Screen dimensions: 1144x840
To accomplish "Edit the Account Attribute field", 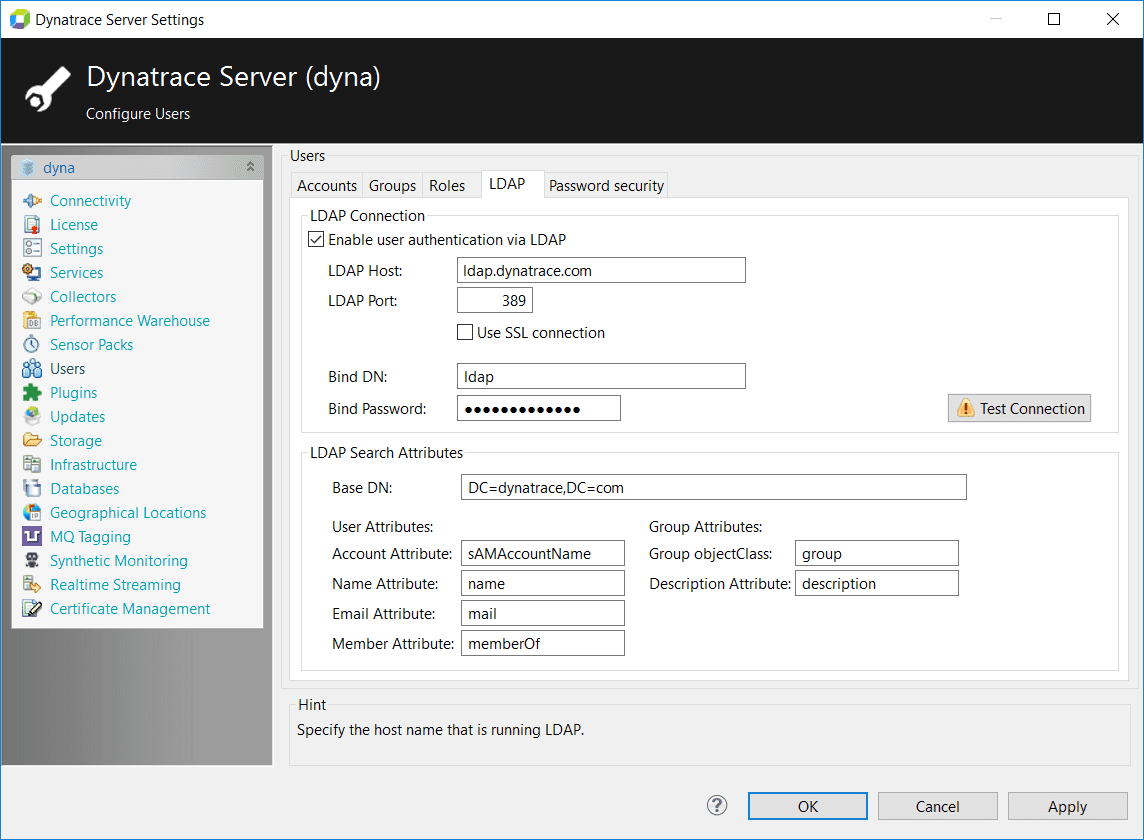I will (543, 552).
